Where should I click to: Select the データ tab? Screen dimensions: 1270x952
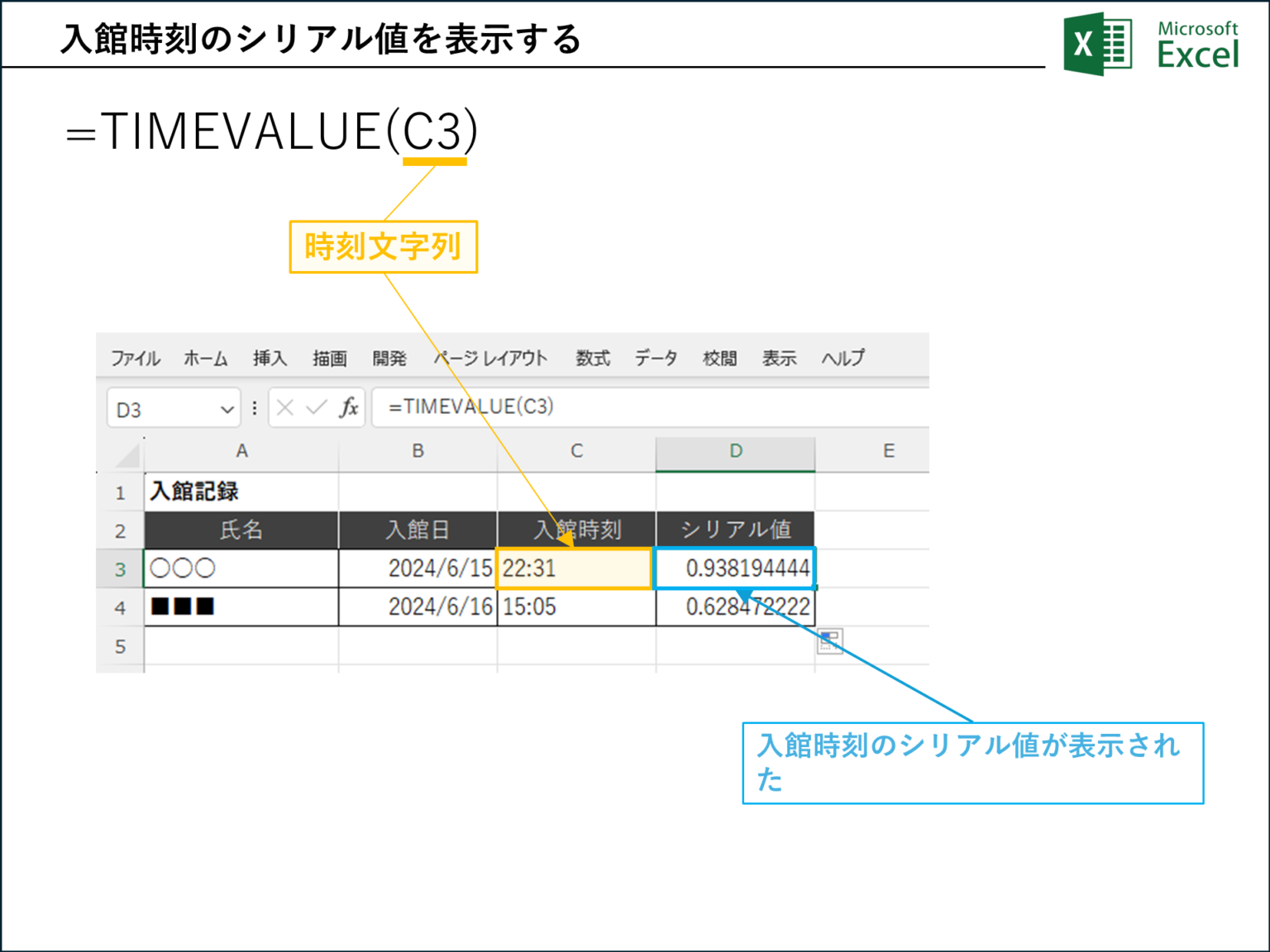(656, 358)
